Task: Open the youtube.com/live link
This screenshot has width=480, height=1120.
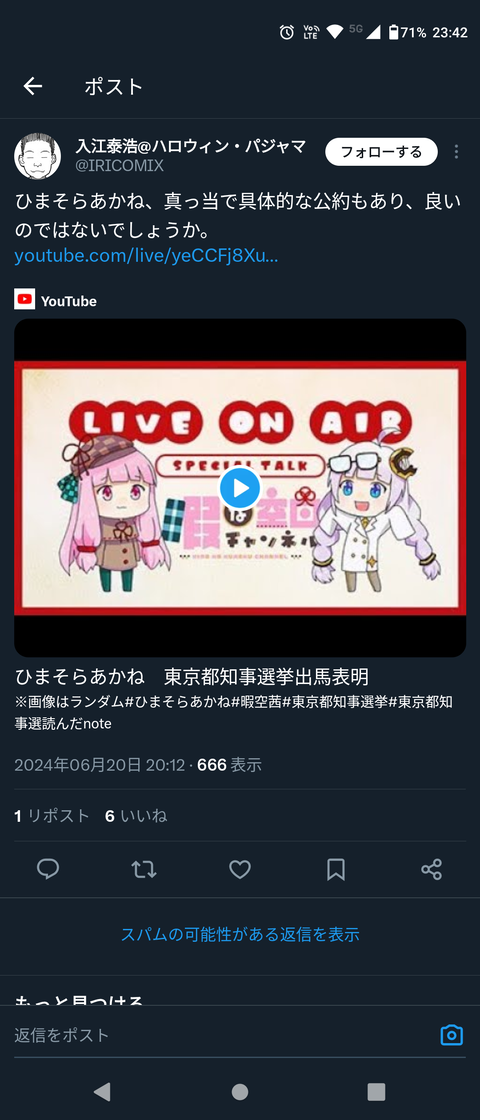Action: pos(146,256)
